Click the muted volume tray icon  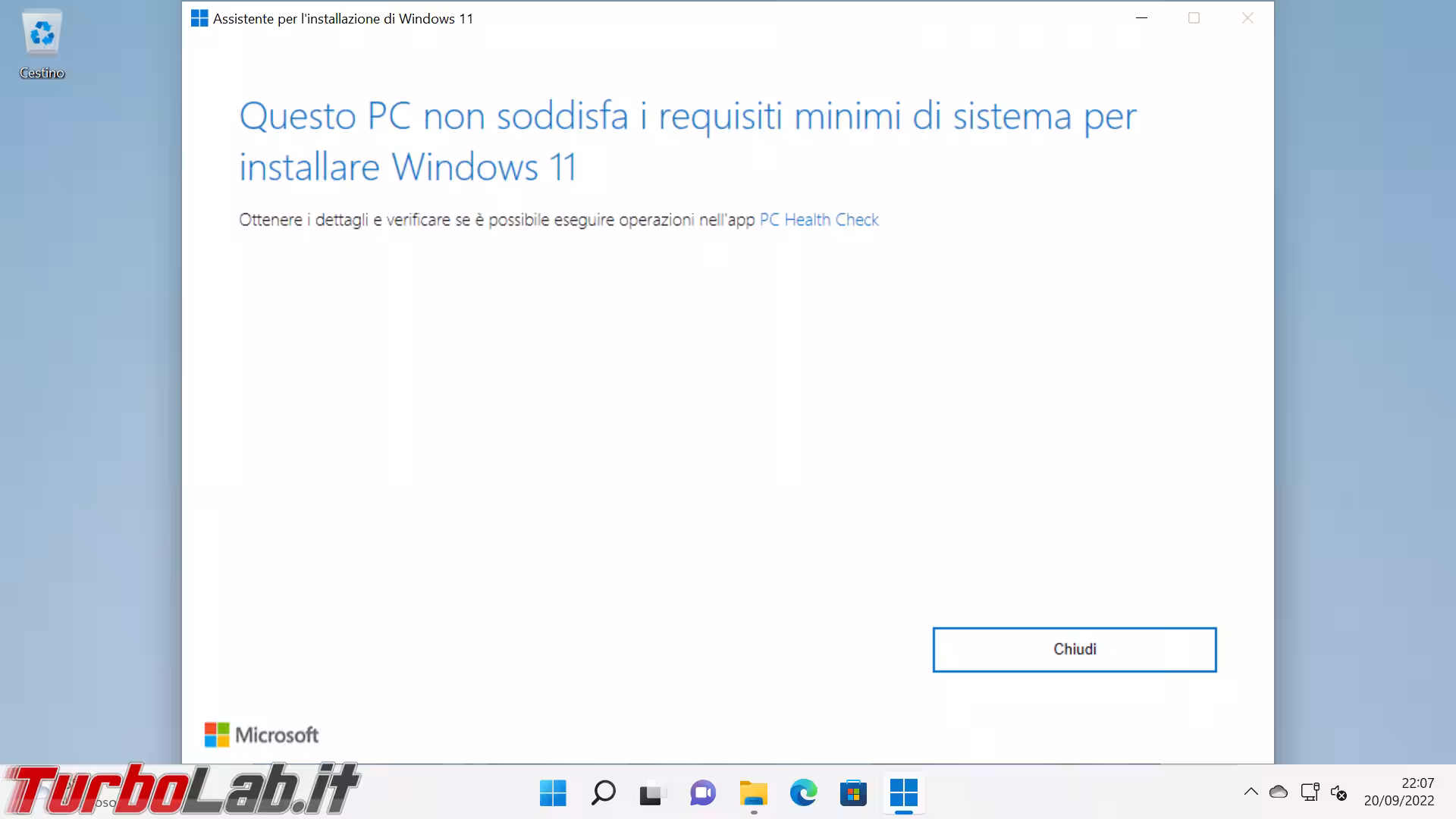click(1339, 792)
